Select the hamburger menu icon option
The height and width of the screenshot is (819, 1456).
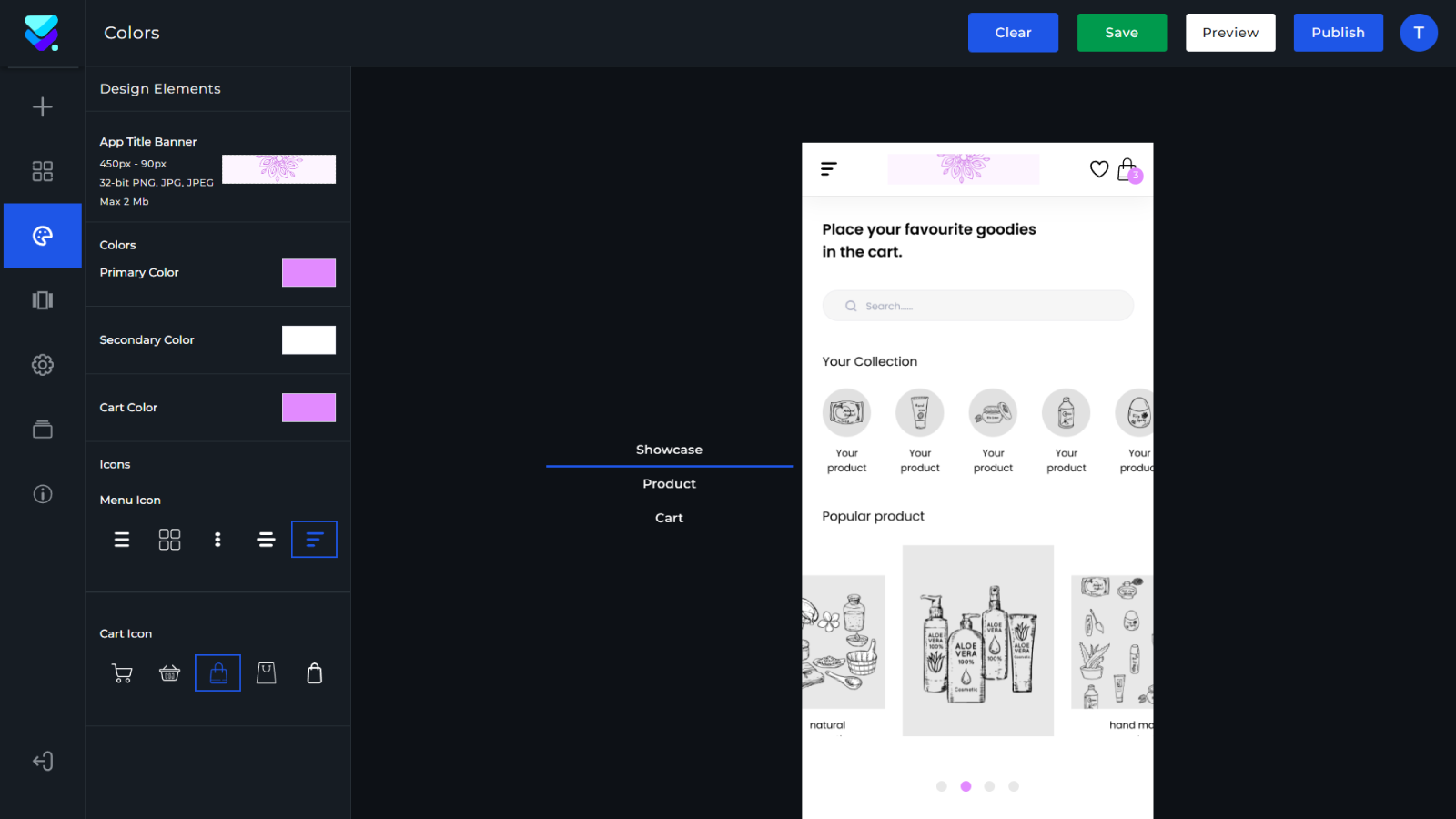[121, 539]
